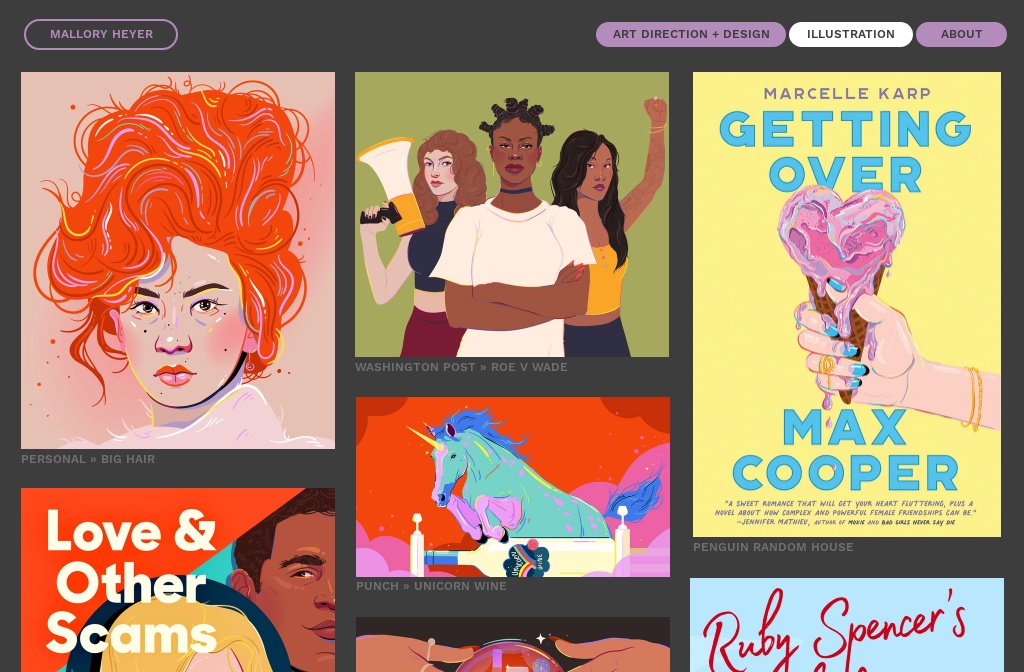This screenshot has width=1024, height=672.
Task: Open Ruby Spencer's book cover thumbnail
Action: (847, 626)
